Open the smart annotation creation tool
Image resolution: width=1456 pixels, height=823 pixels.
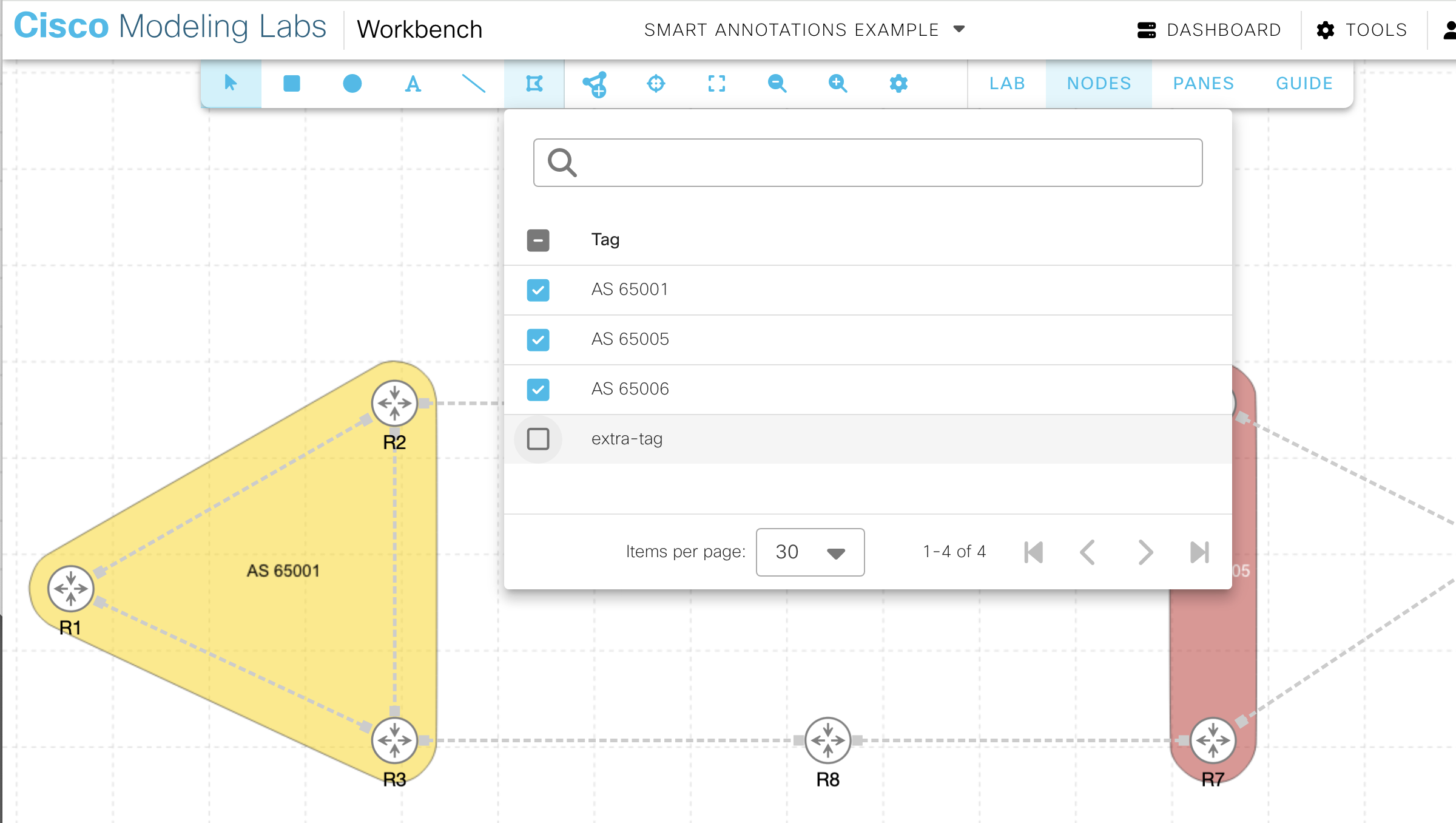[534, 84]
